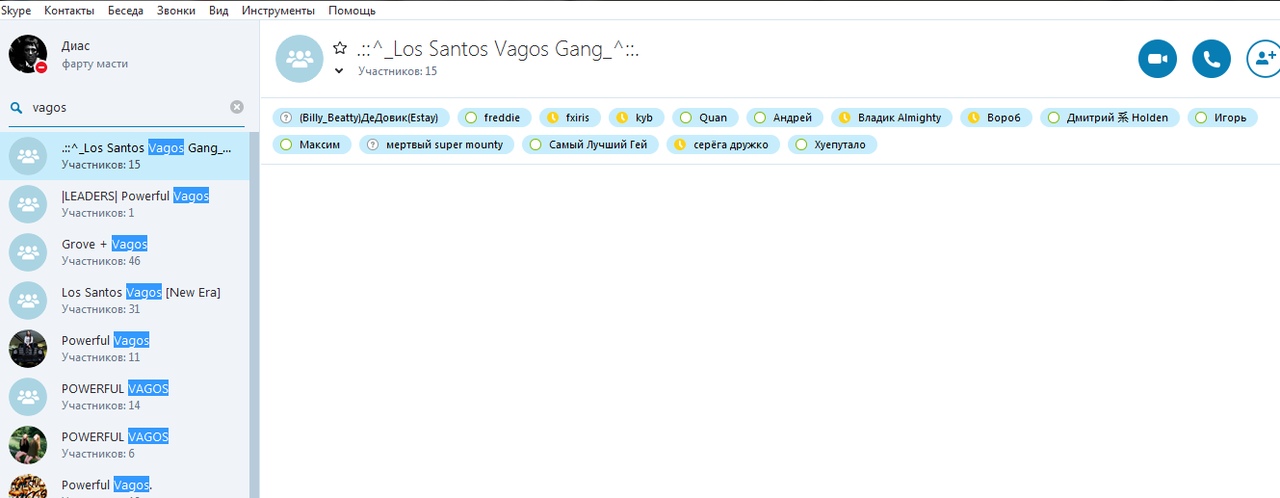This screenshot has width=1280, height=498.
Task: Start a video call with the group
Action: click(1157, 59)
